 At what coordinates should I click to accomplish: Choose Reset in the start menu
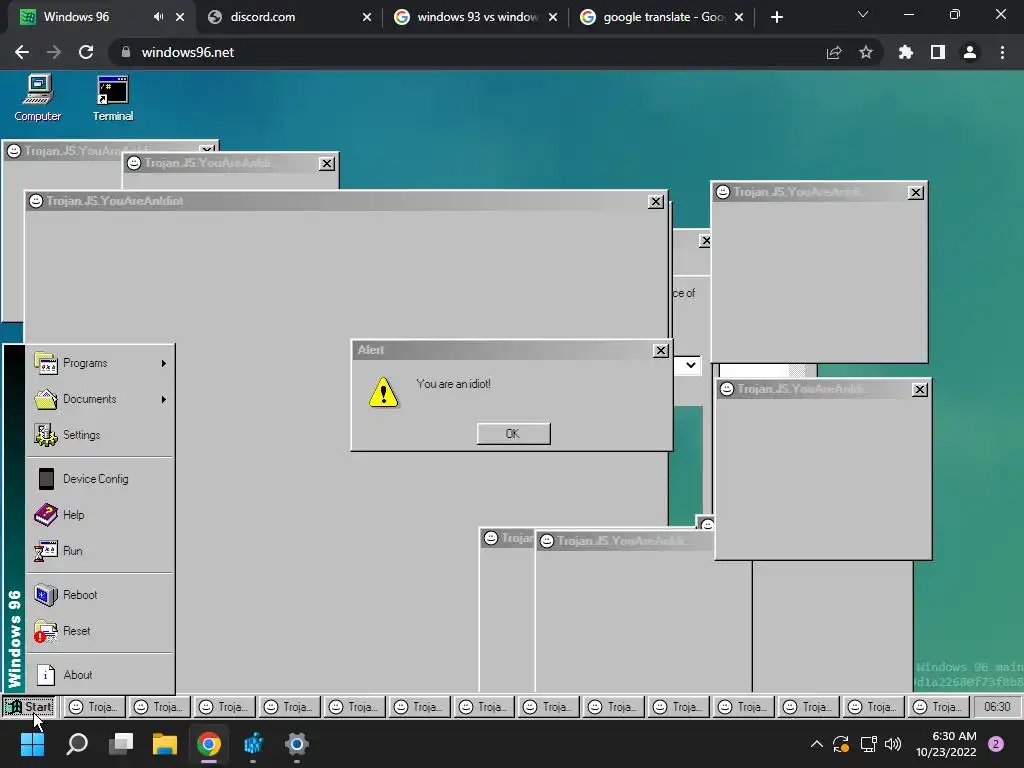[100, 631]
